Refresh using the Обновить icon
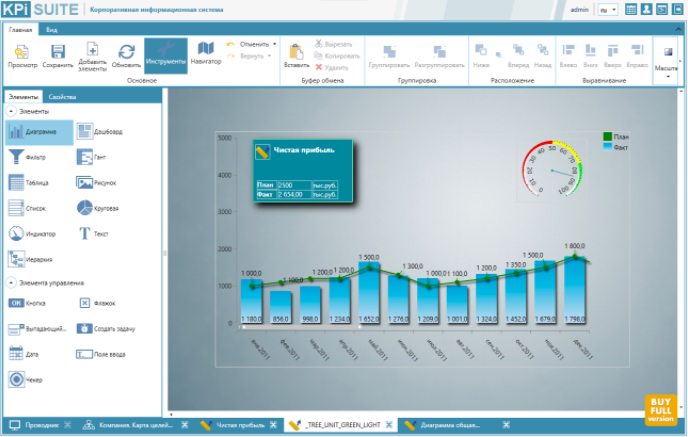Viewport: 688px width, 437px height. 126,56
